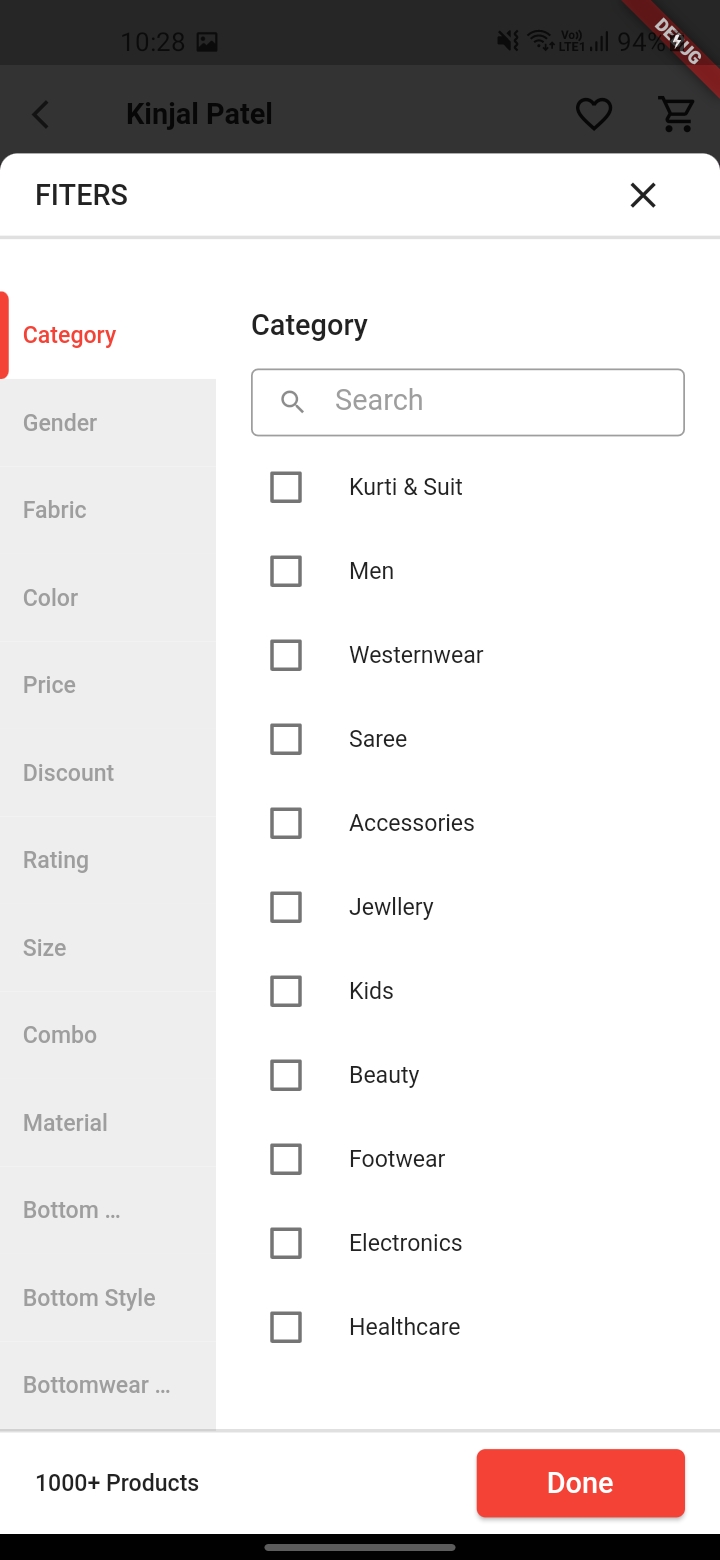Tap the search magnifier icon
This screenshot has height=1560, width=720.
292,402
